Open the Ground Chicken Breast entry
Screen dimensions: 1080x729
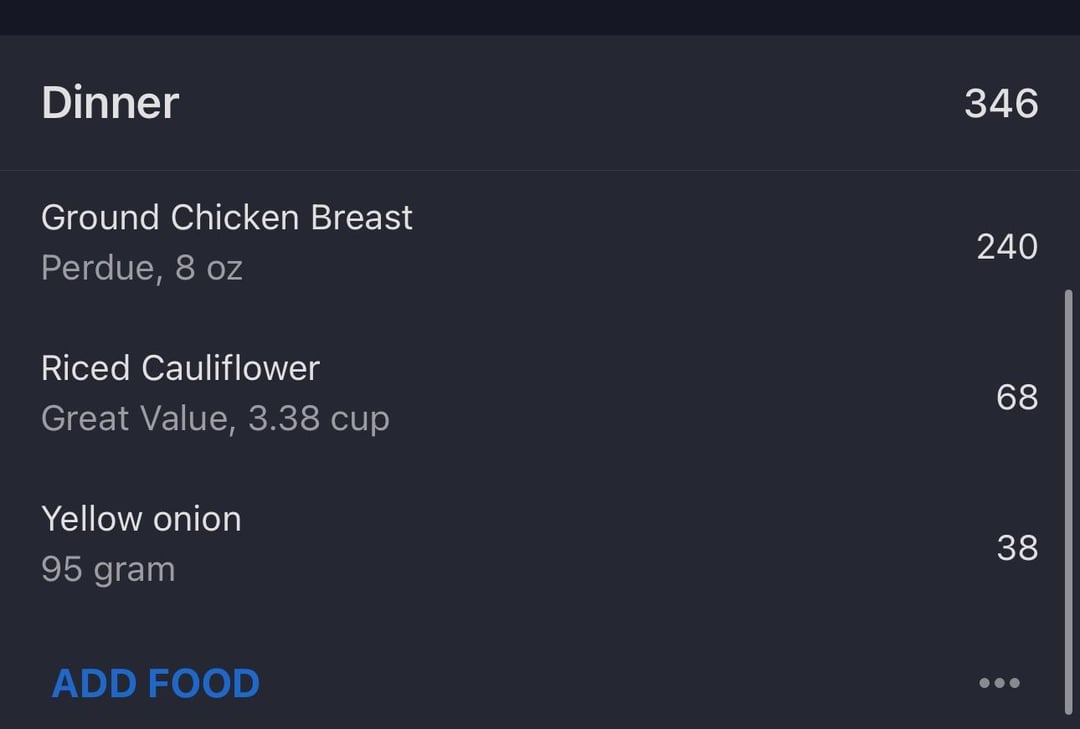(x=227, y=218)
